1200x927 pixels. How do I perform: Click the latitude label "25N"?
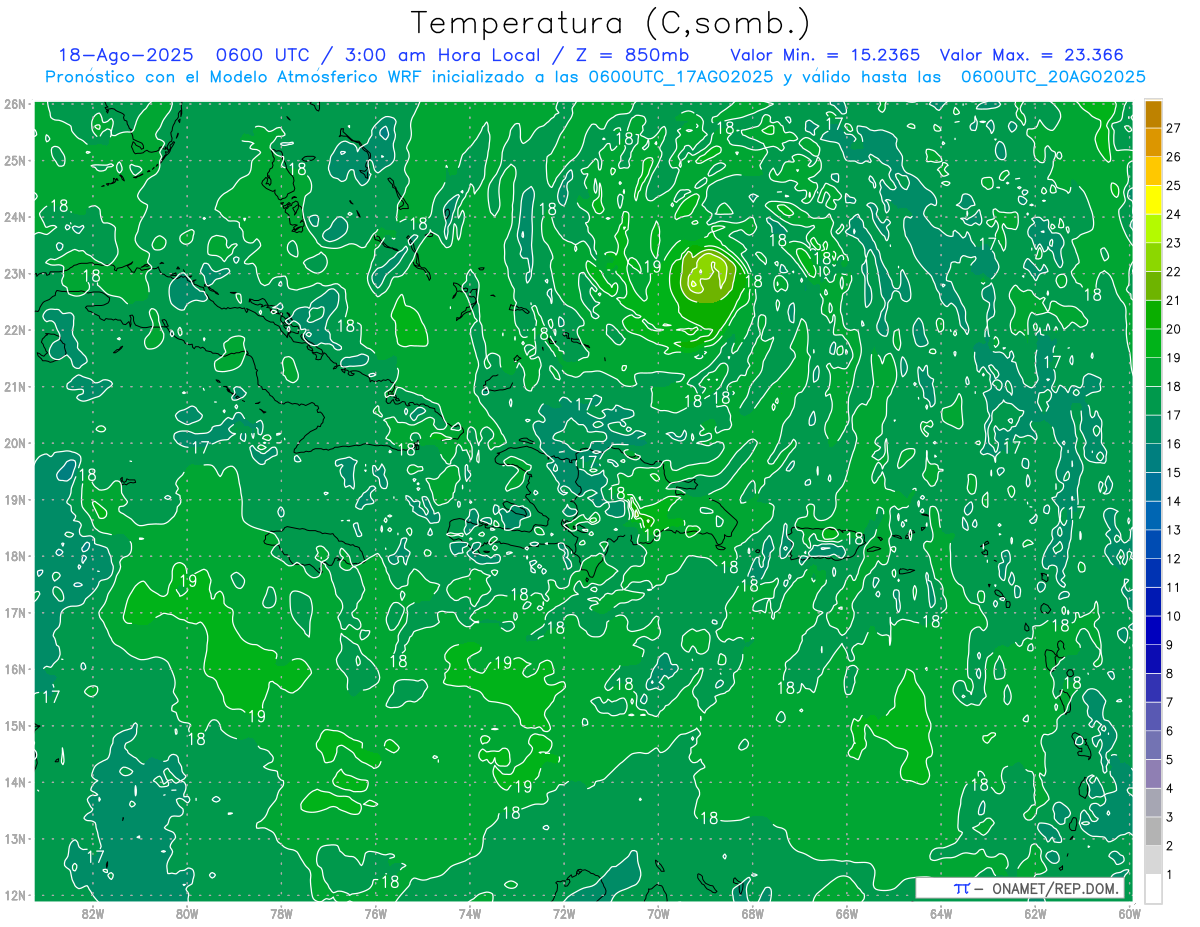pos(15,161)
